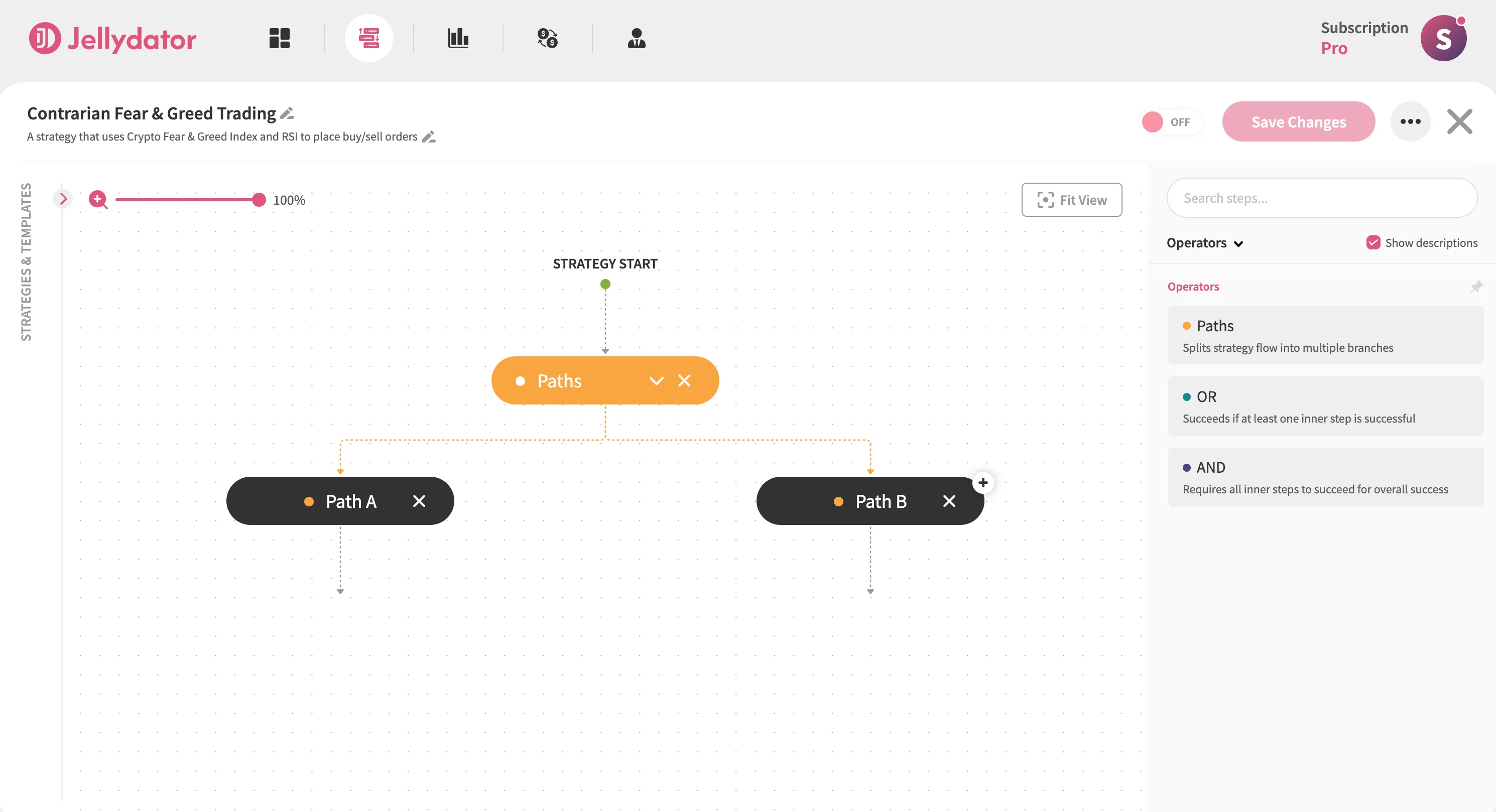Click the green Strategy Start dot

pos(605,285)
